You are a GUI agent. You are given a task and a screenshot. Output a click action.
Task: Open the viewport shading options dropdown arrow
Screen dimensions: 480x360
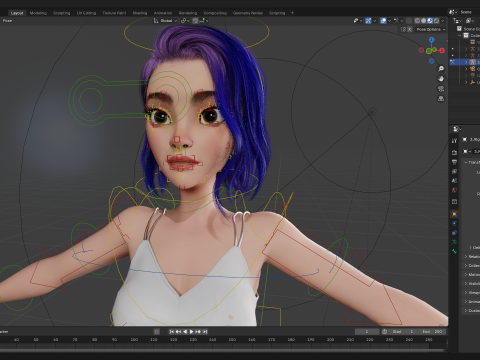pos(443,21)
